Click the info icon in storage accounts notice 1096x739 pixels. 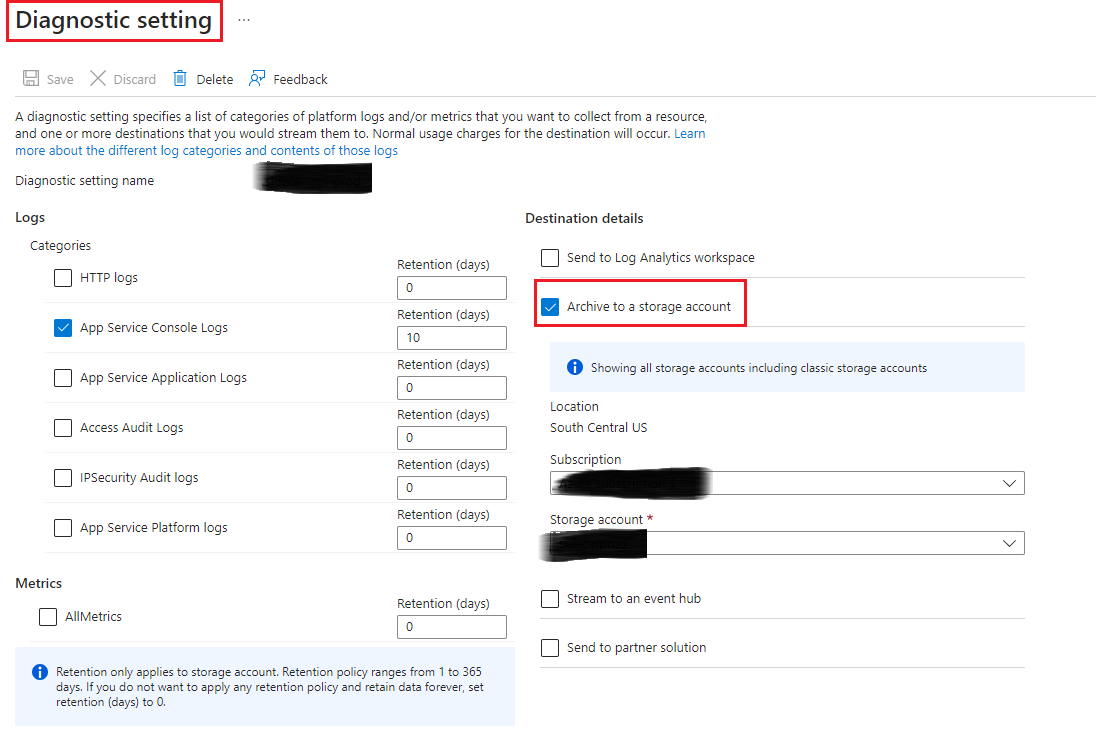coord(574,368)
